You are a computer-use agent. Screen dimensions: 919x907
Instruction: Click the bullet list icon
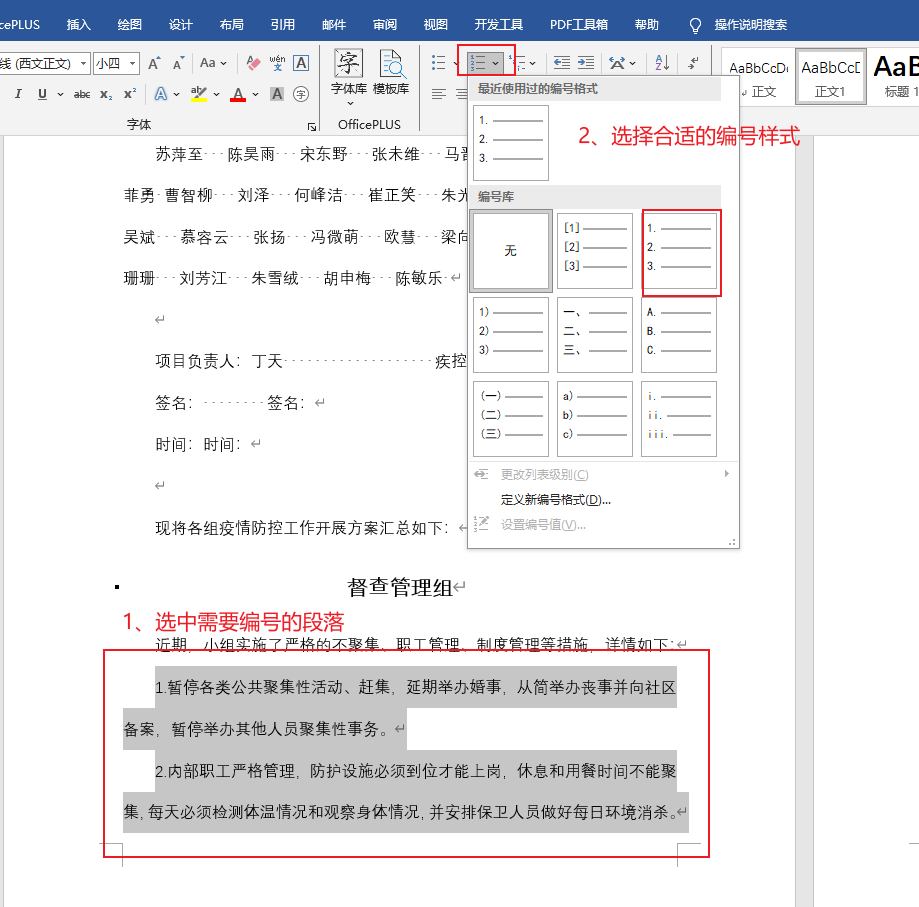click(x=438, y=63)
